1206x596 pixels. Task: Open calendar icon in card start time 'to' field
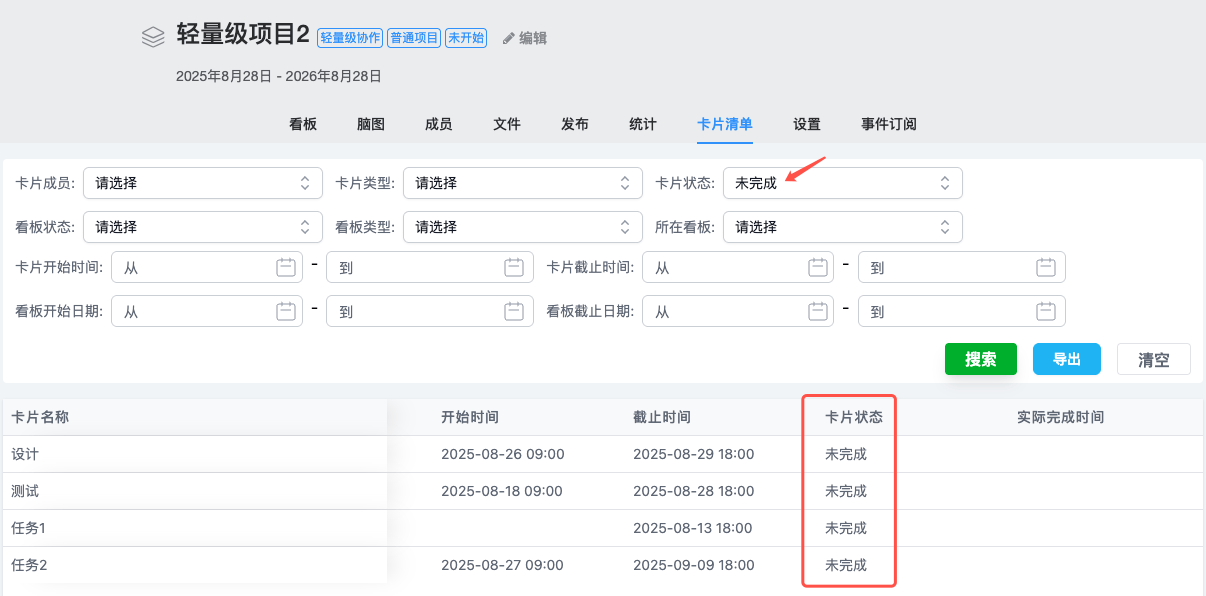pyautogui.click(x=513, y=267)
